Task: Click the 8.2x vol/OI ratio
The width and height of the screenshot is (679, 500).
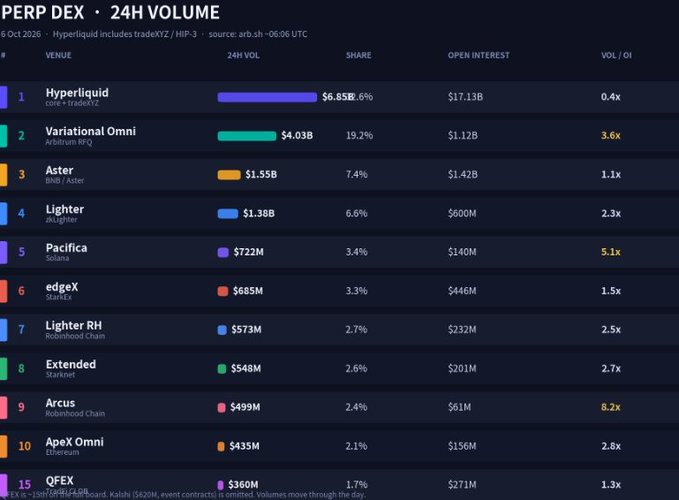Action: 611,407
